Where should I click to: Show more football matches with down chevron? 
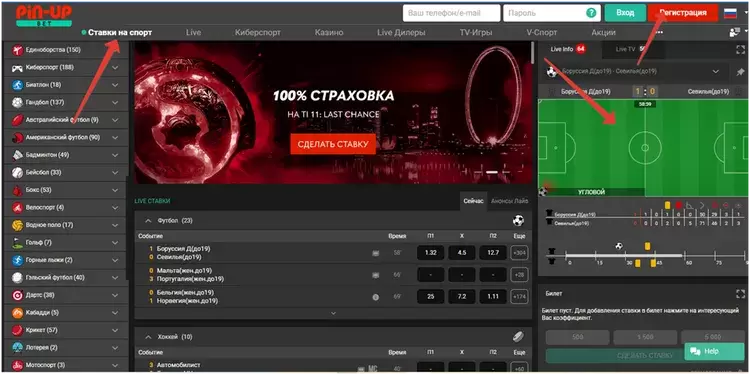[x=333, y=313]
